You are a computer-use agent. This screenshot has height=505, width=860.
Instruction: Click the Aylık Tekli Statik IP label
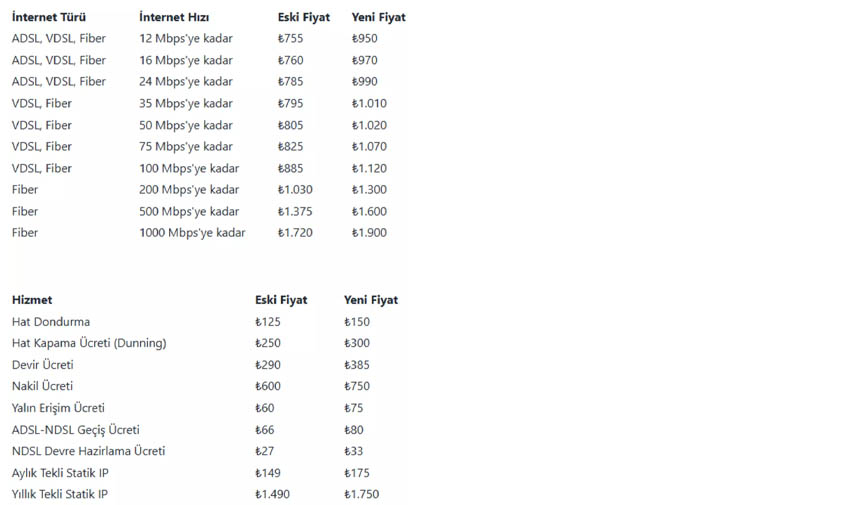pos(60,473)
